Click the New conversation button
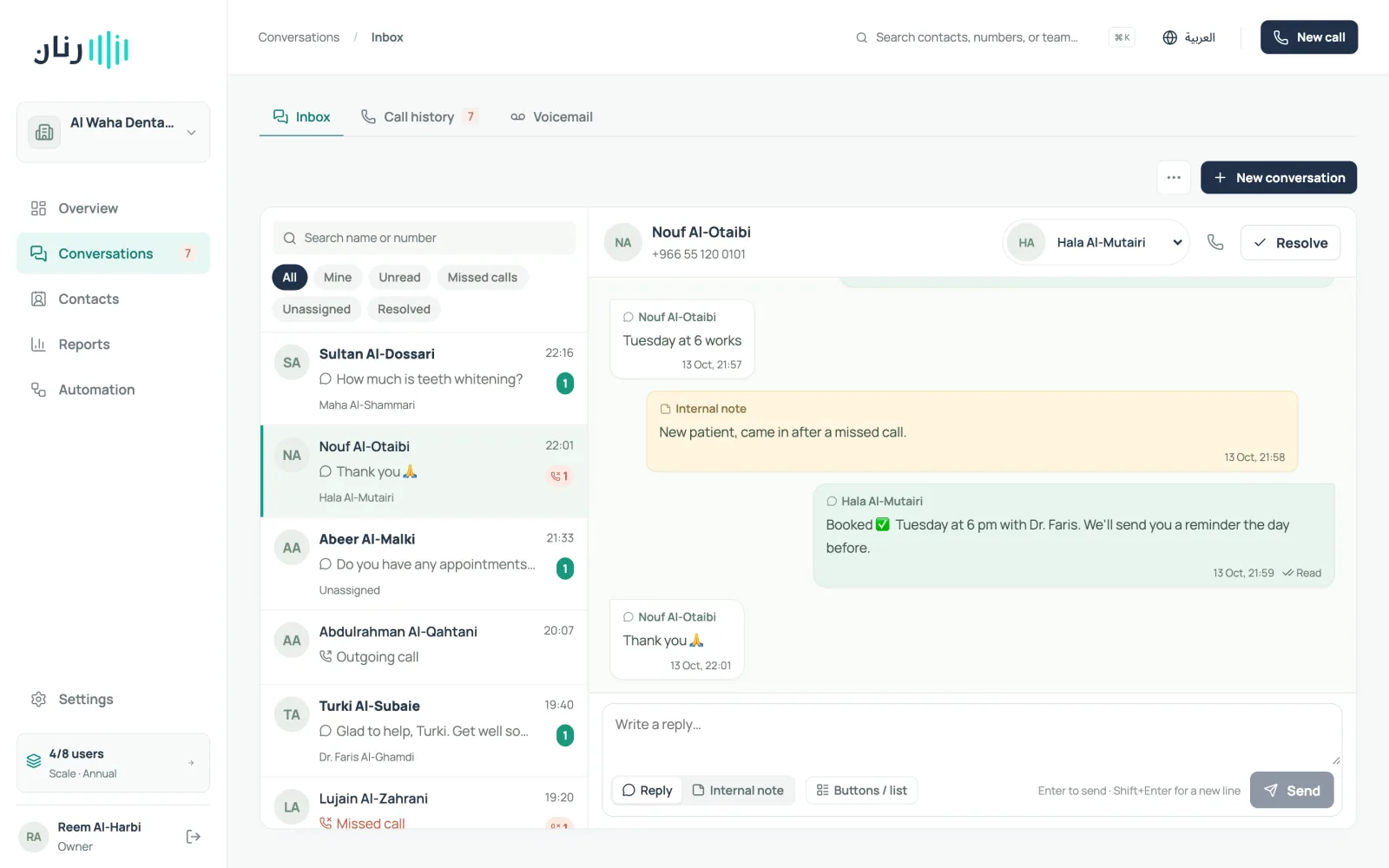 (1279, 178)
